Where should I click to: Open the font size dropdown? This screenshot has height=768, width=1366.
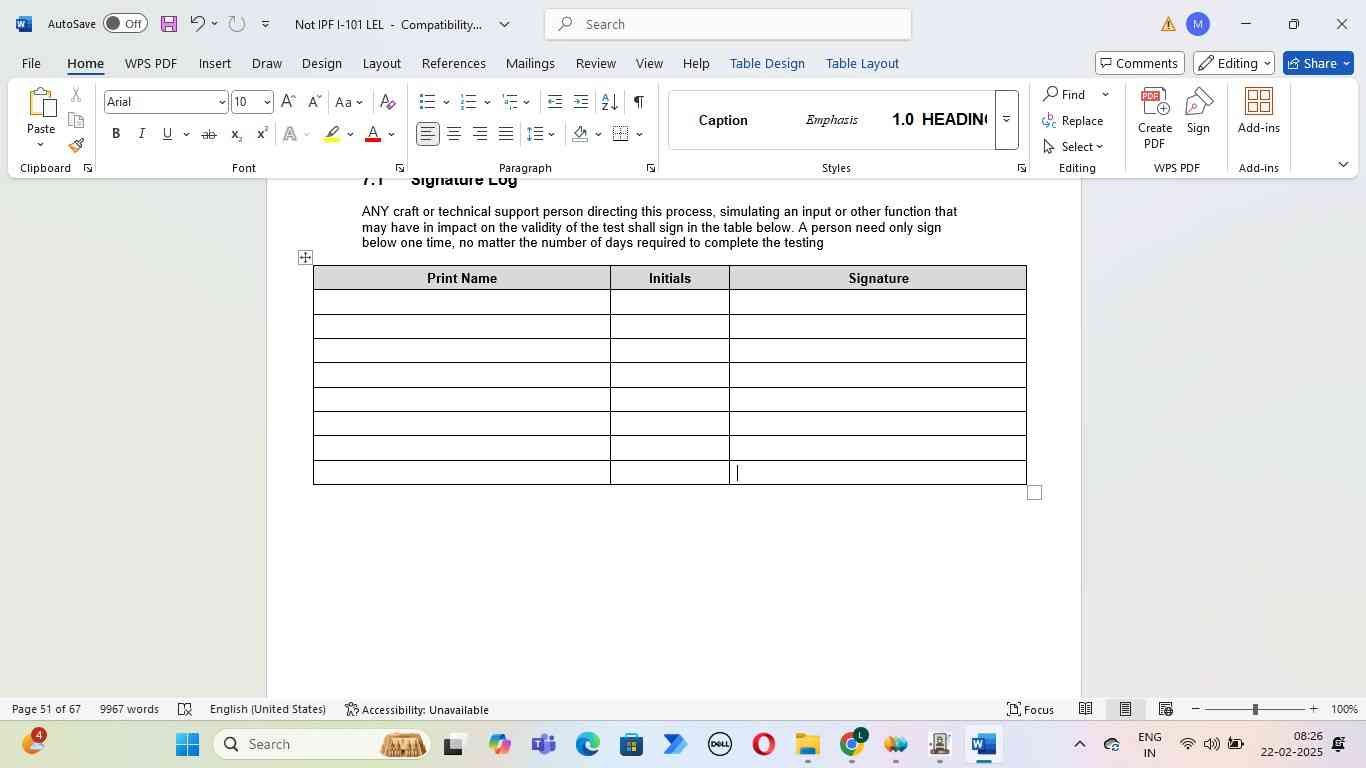pos(267,102)
